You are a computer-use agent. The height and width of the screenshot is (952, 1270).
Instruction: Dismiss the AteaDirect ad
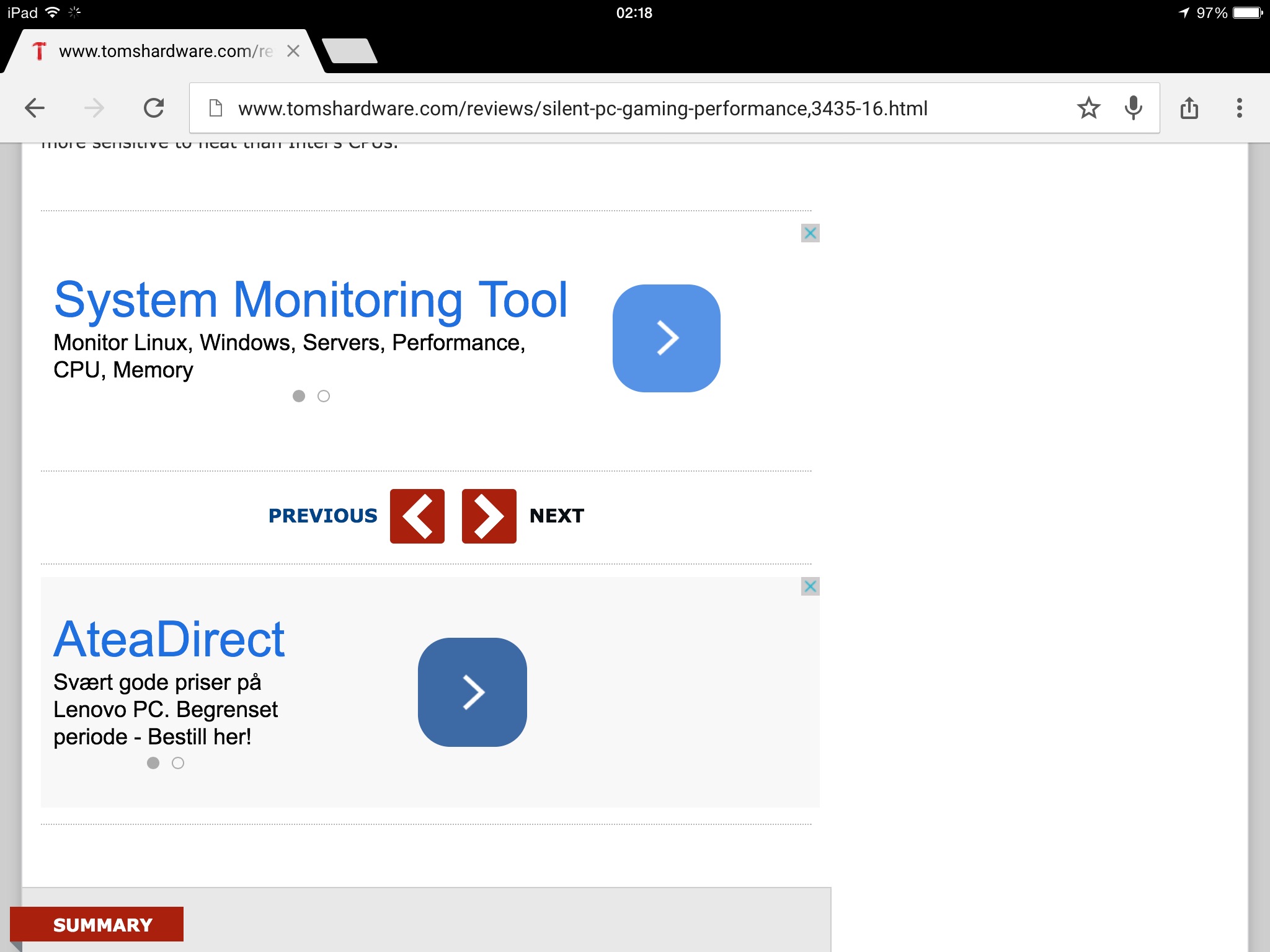pyautogui.click(x=810, y=586)
